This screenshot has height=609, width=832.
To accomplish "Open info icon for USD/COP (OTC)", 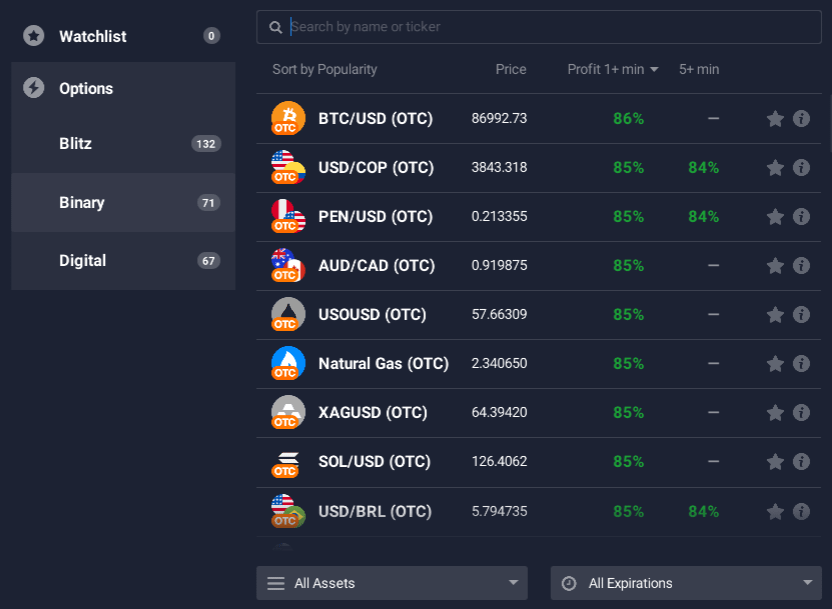I will [801, 167].
